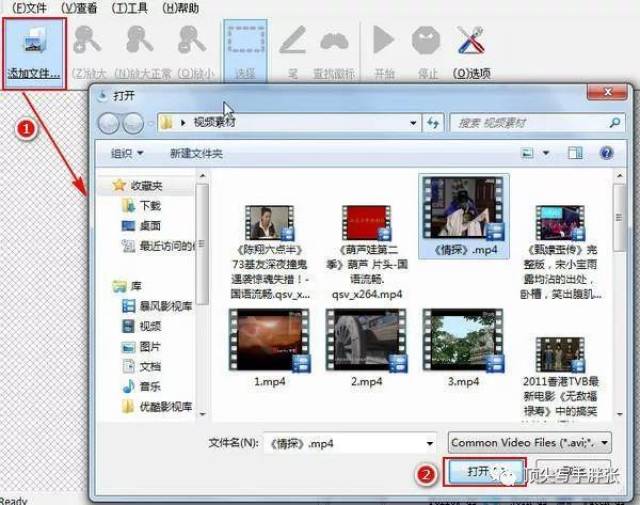This screenshot has width=640, height=505.
Task: Open the 文件 File menu
Action: pos(23,7)
